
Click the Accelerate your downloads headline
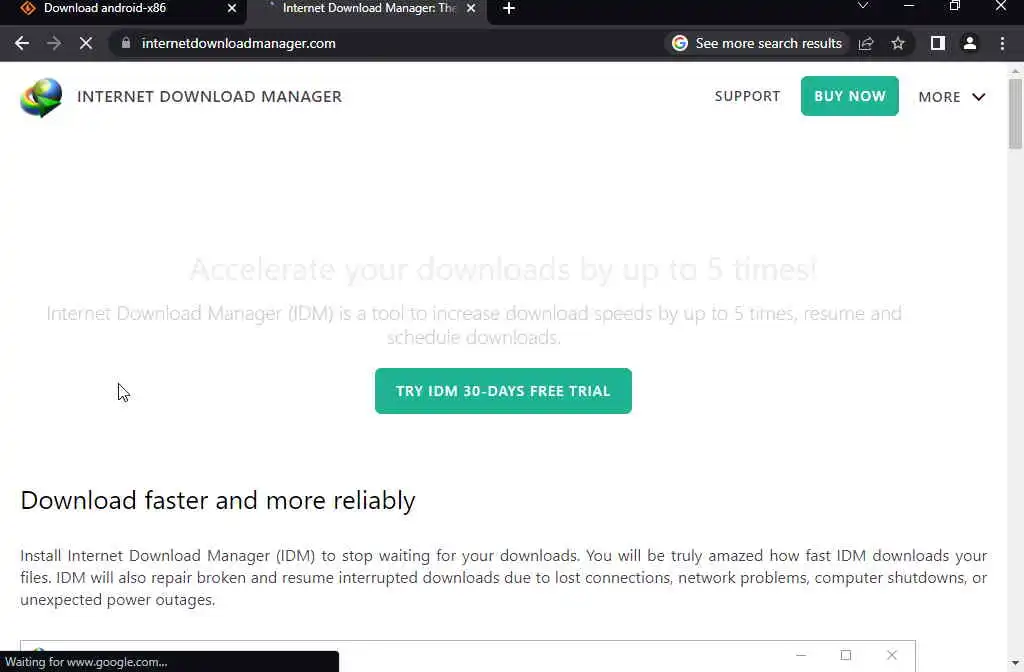(503, 269)
